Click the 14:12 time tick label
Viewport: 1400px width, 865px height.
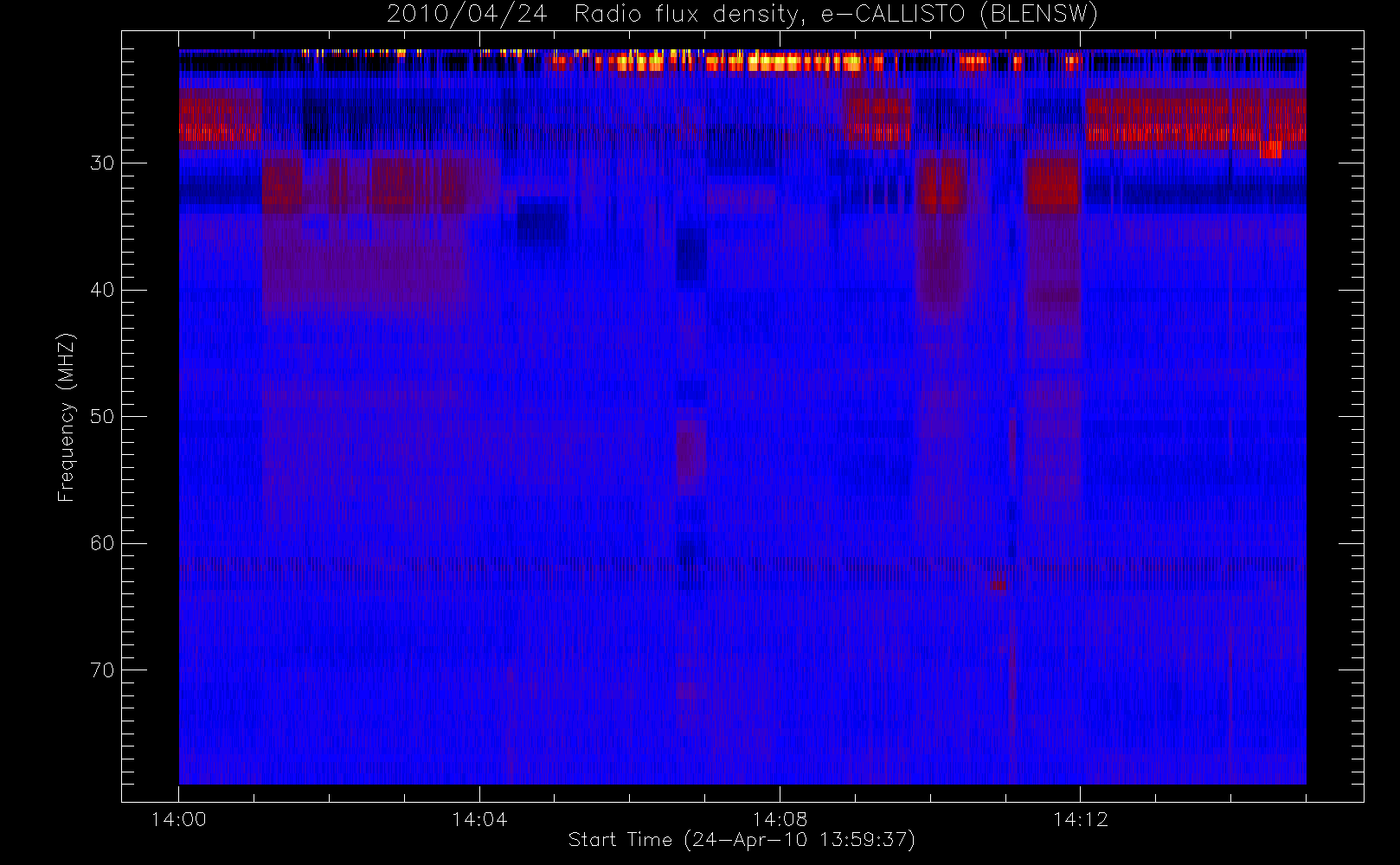1080,819
